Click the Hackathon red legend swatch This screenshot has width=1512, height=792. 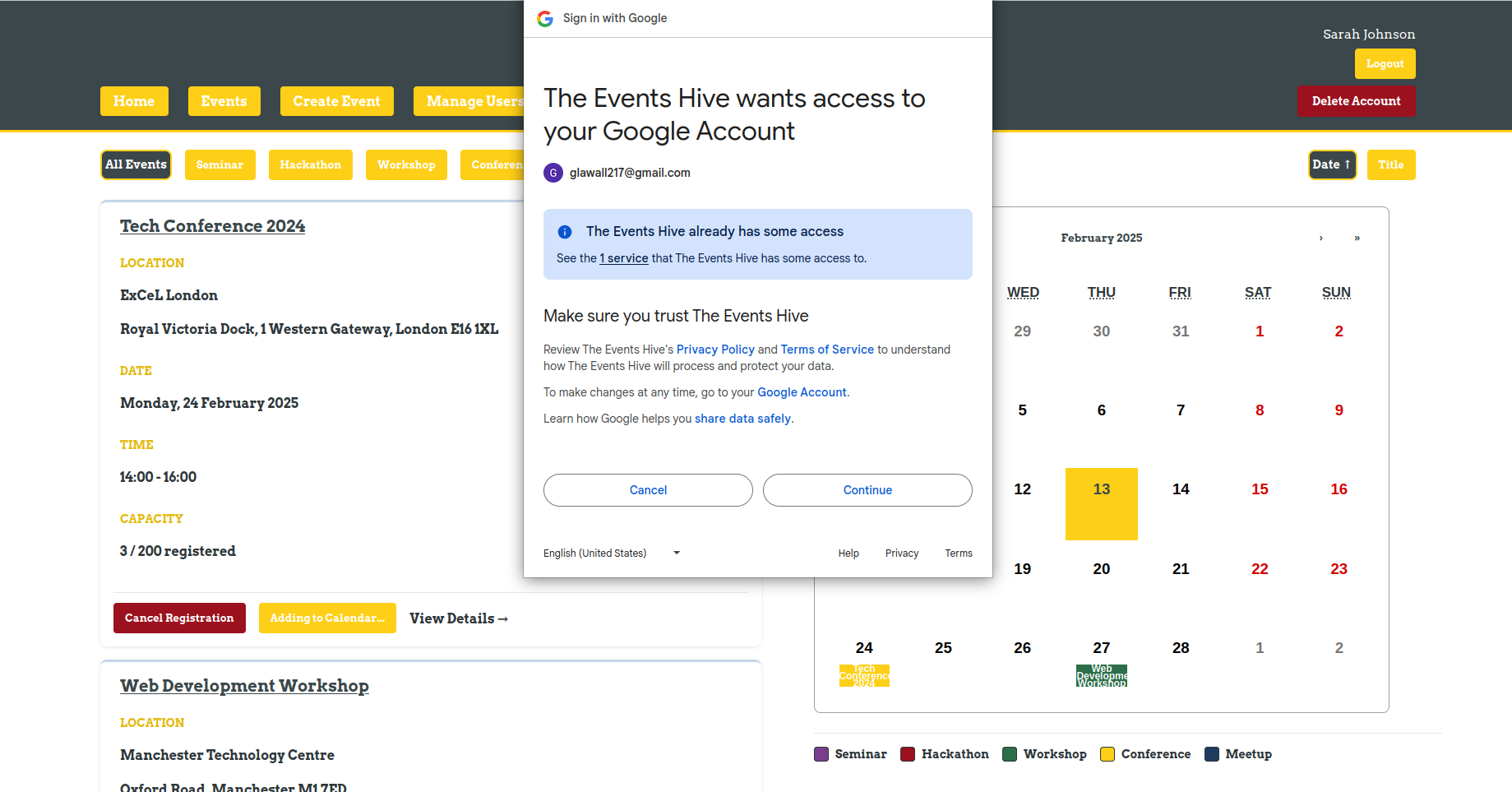tap(908, 754)
